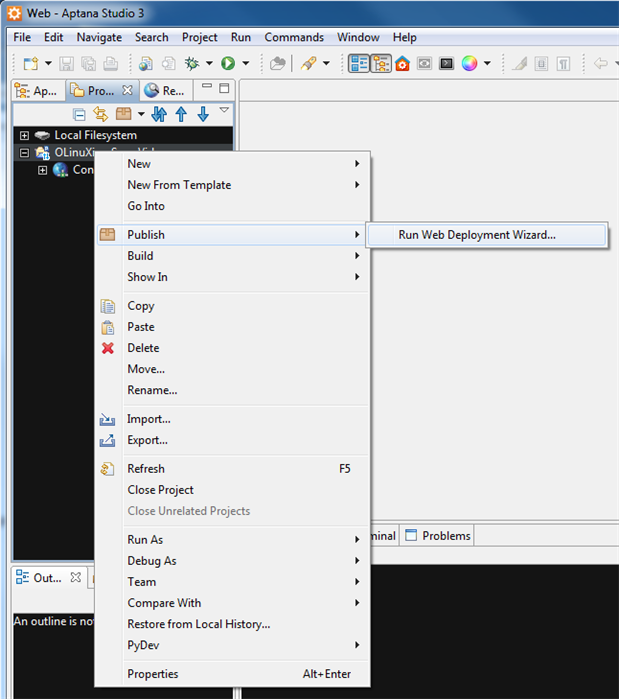This screenshot has width=619, height=699.
Task: Click the Terminal icon in the toolbar
Action: 446,63
